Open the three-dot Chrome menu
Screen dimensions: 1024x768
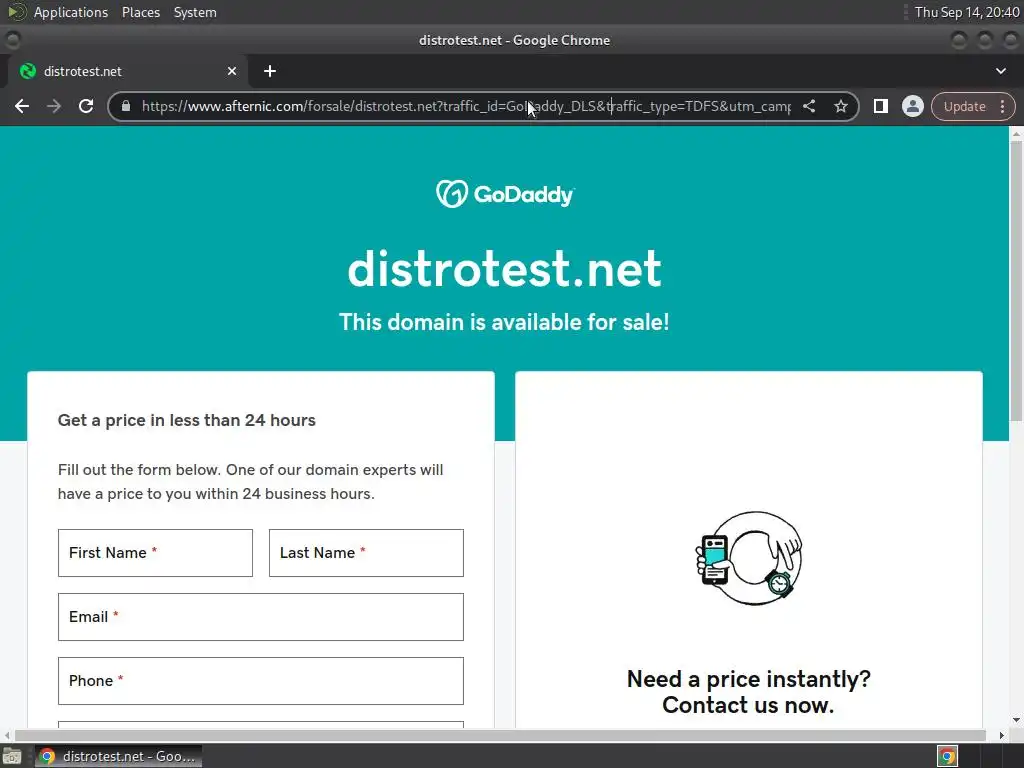[x=1003, y=106]
